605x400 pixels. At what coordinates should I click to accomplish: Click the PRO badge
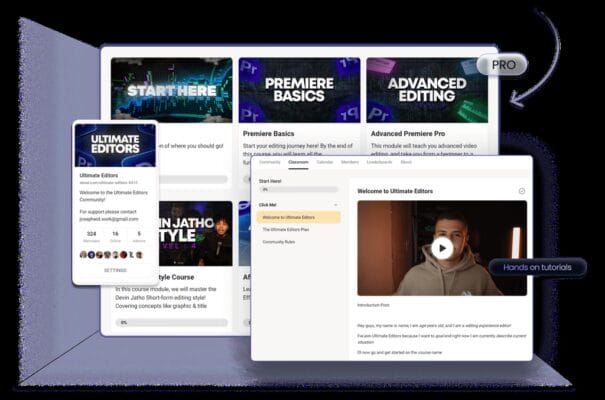(x=501, y=64)
